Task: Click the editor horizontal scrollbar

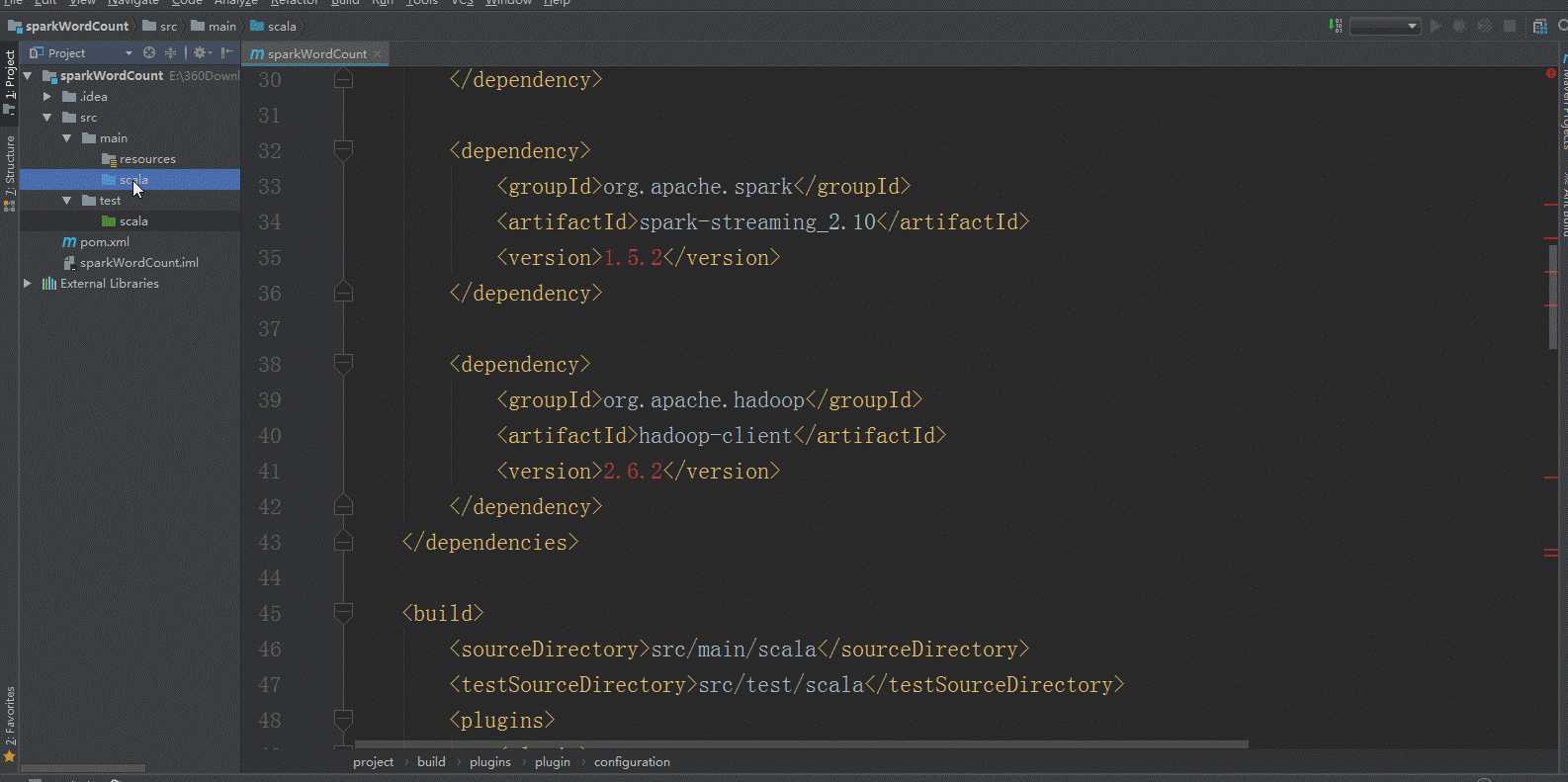Action: [x=801, y=744]
